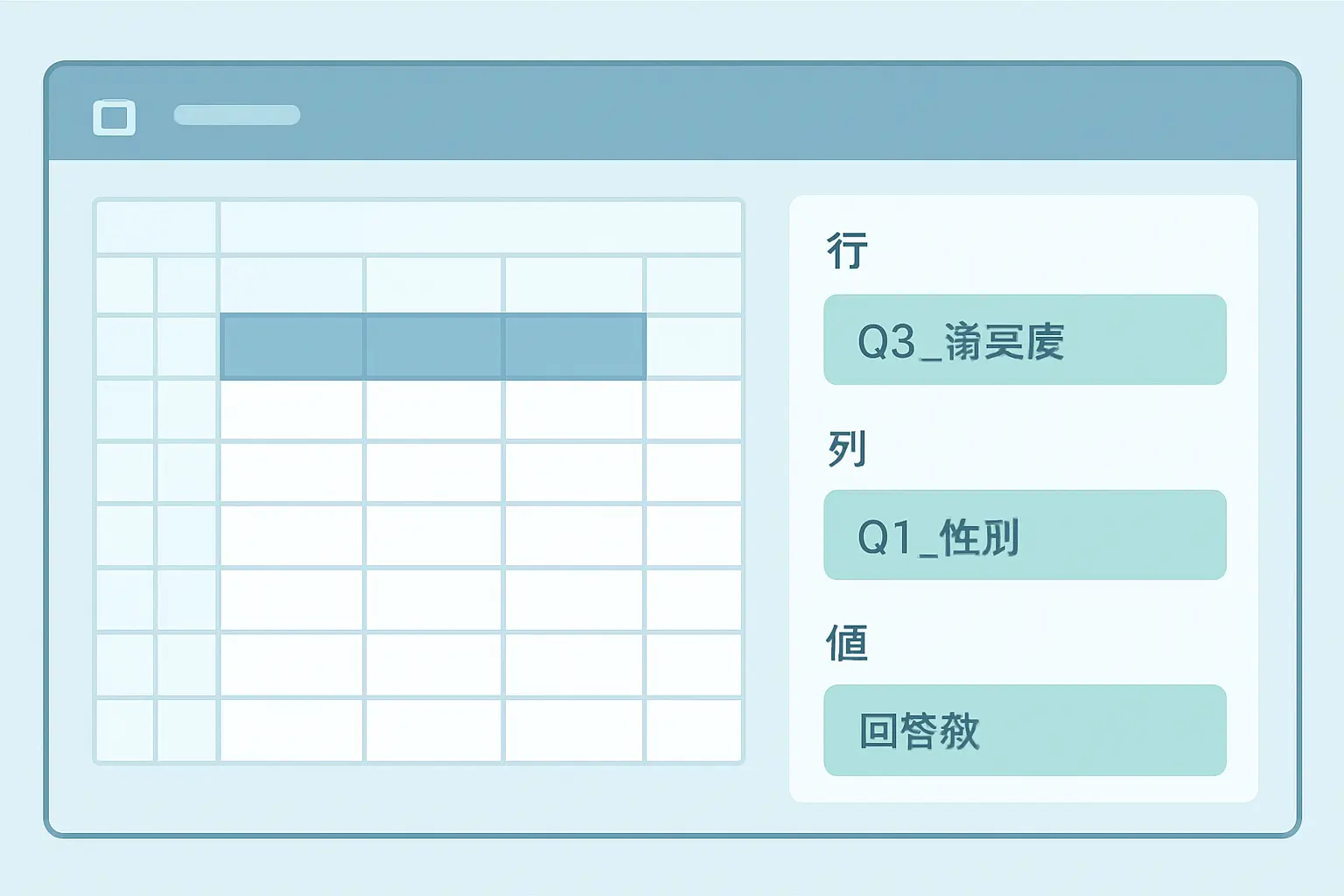Viewport: 1344px width, 896px height.
Task: Select the 回答数 field in 値 area
Action: click(x=1025, y=730)
